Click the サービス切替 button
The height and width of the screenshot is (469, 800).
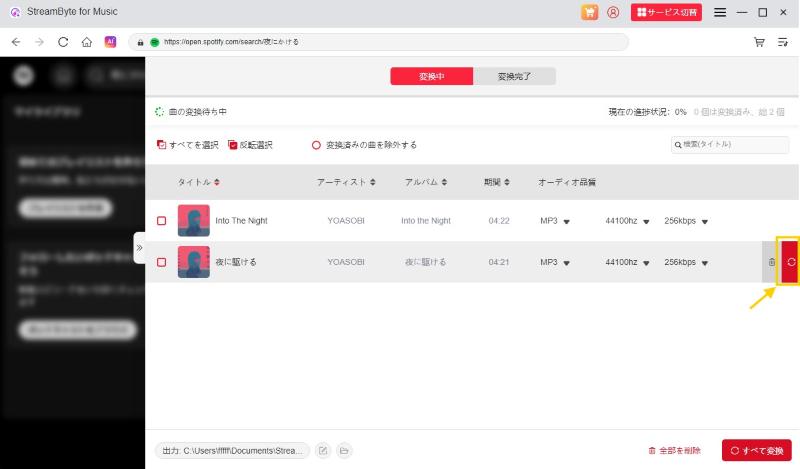click(x=666, y=12)
